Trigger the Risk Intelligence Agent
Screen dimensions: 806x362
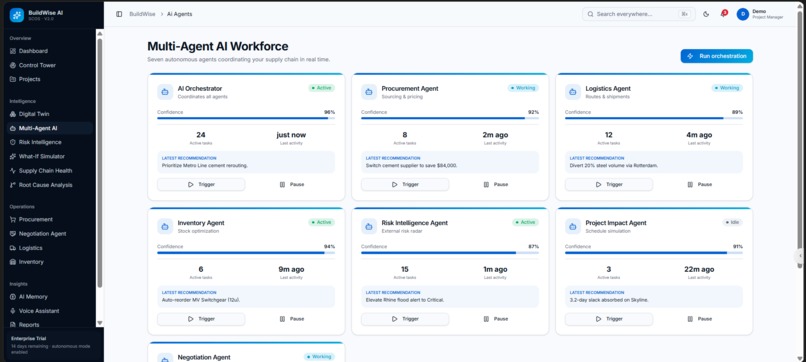coord(405,319)
